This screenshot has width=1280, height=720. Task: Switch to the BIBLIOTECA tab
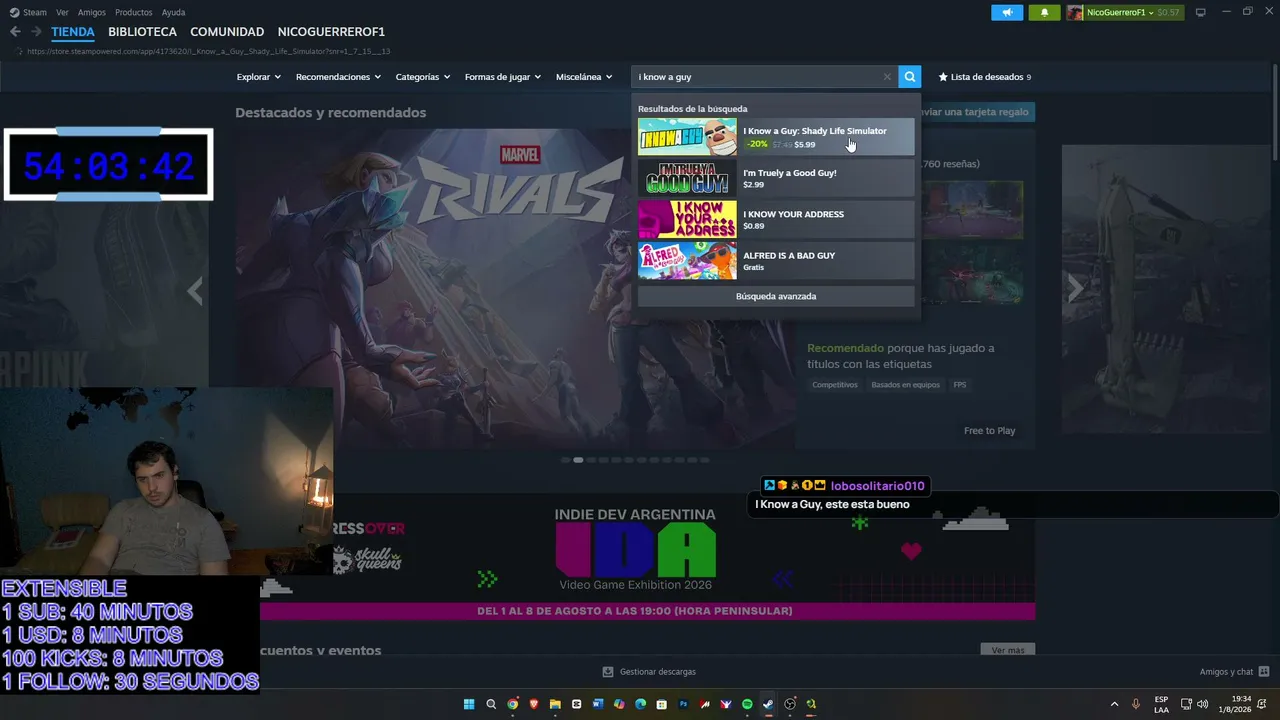(142, 32)
